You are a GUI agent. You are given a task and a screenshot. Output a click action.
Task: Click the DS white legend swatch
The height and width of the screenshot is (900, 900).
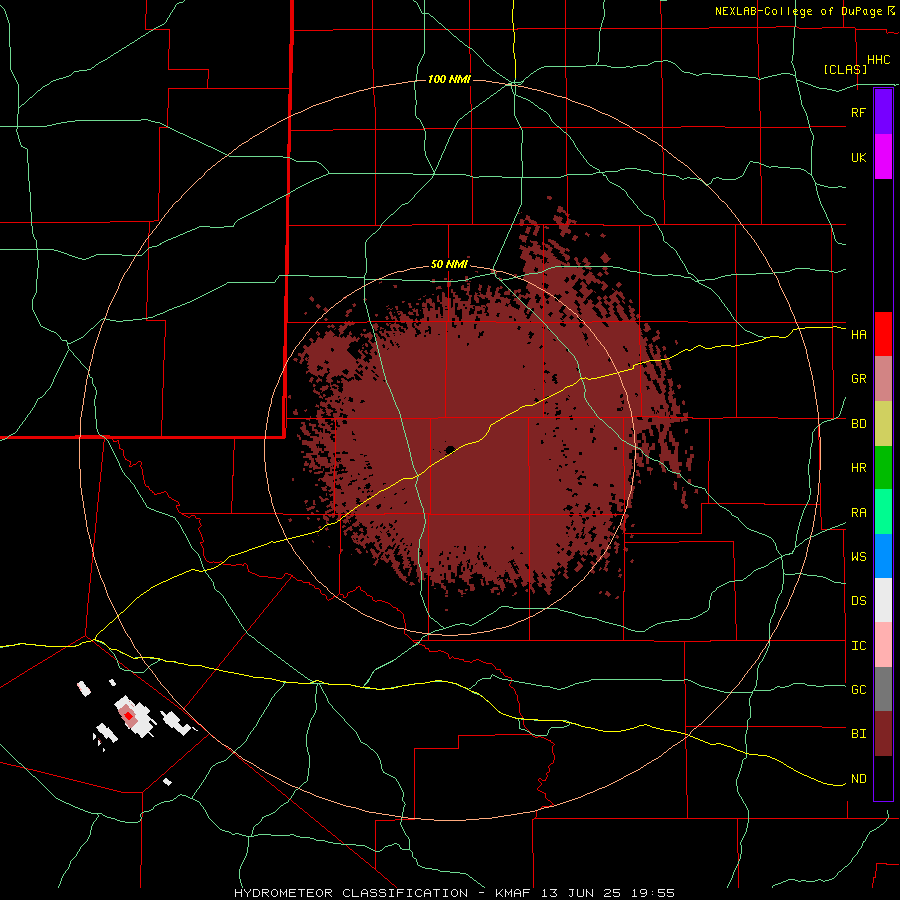pyautogui.click(x=883, y=600)
